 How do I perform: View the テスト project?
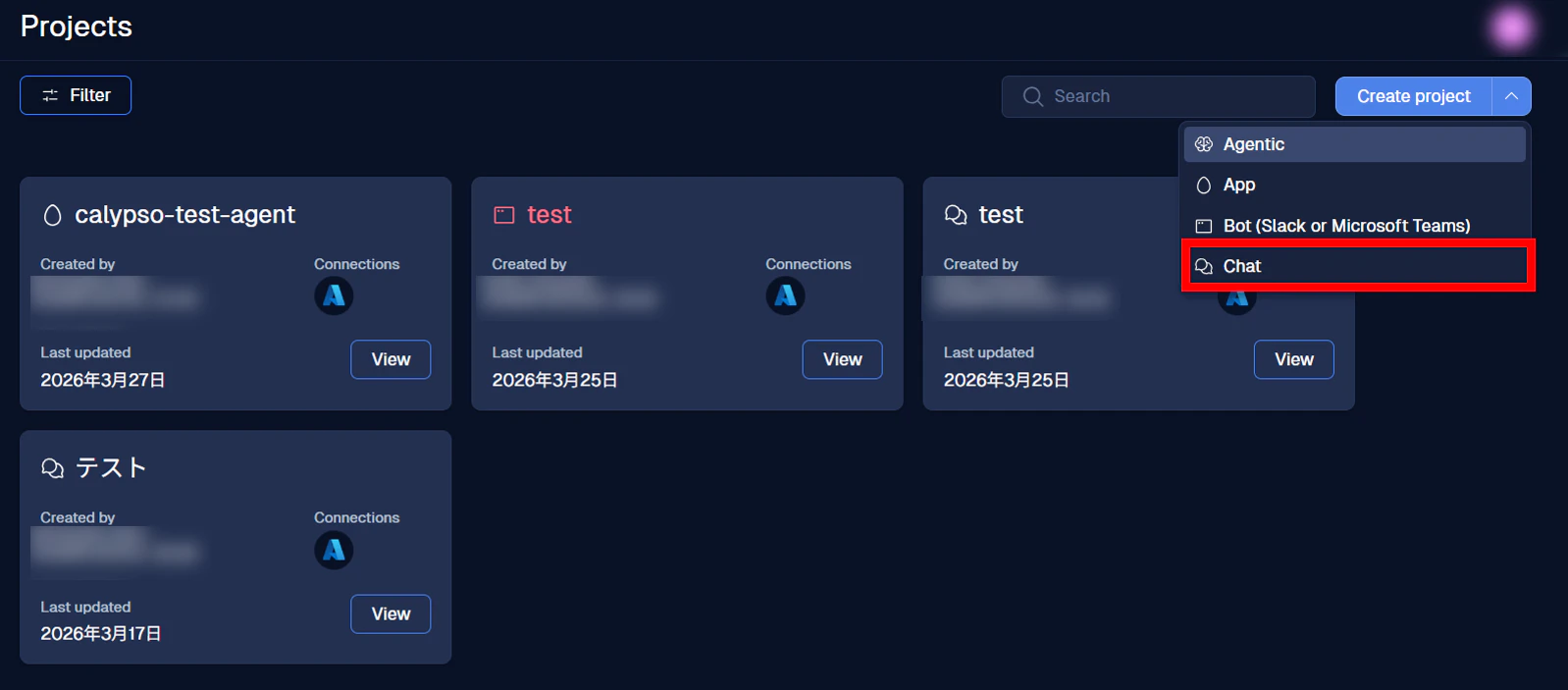(x=391, y=613)
